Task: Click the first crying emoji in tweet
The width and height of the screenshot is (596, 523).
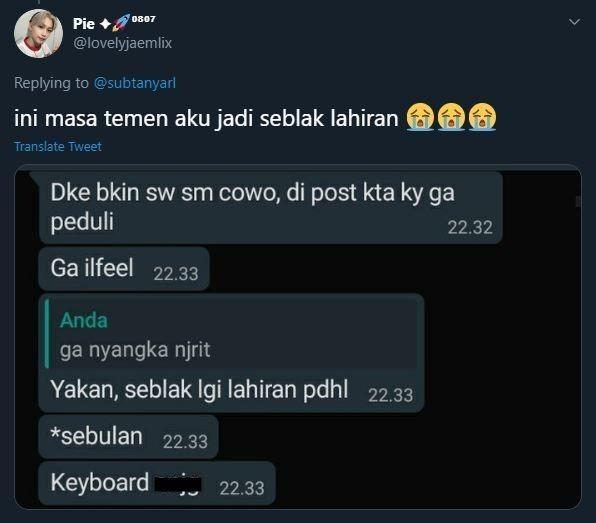Action: tap(420, 117)
